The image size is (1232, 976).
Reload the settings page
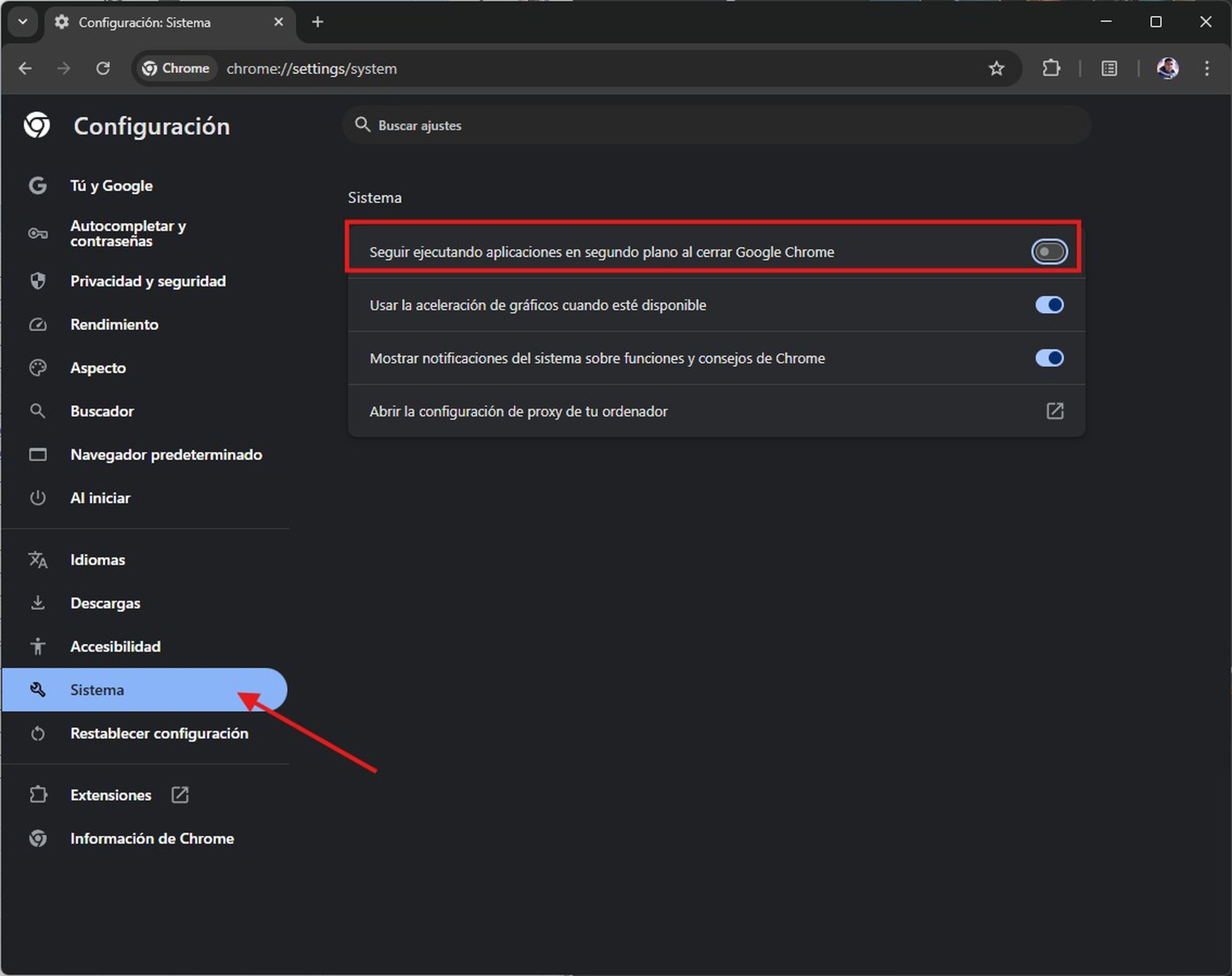click(x=103, y=69)
